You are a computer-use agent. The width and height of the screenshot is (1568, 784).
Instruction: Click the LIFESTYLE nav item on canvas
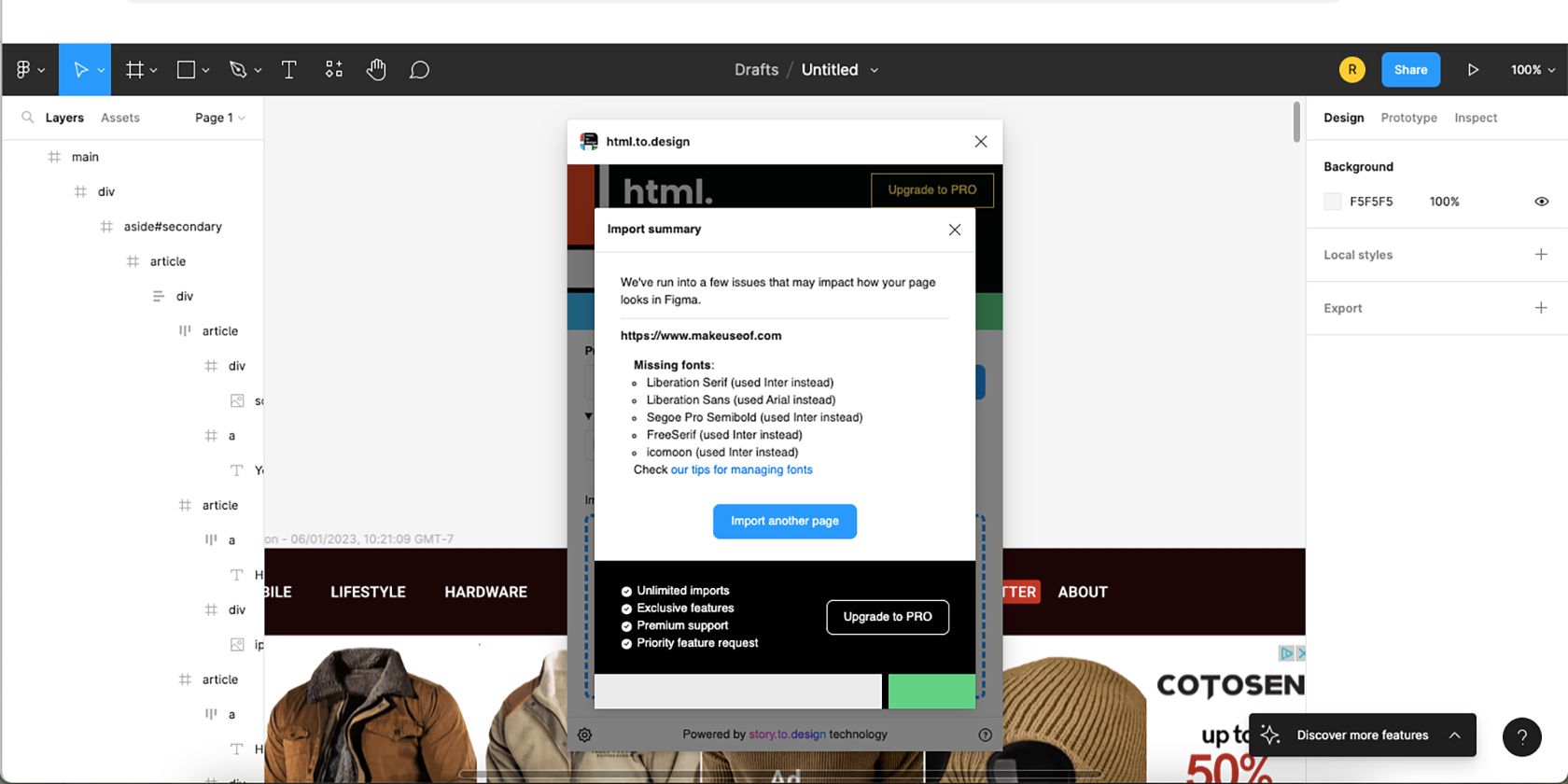click(x=368, y=592)
